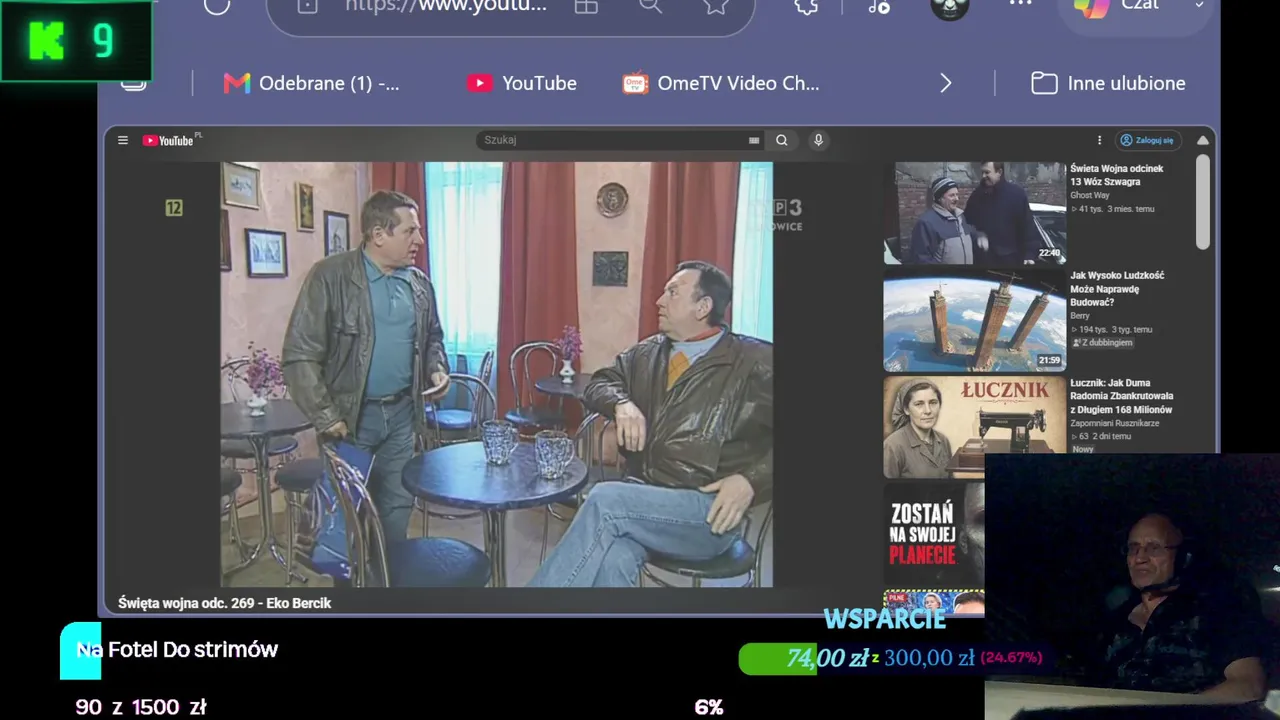Open the Odebrane (1) Gmail bookmark
The image size is (1280, 720).
point(311,83)
